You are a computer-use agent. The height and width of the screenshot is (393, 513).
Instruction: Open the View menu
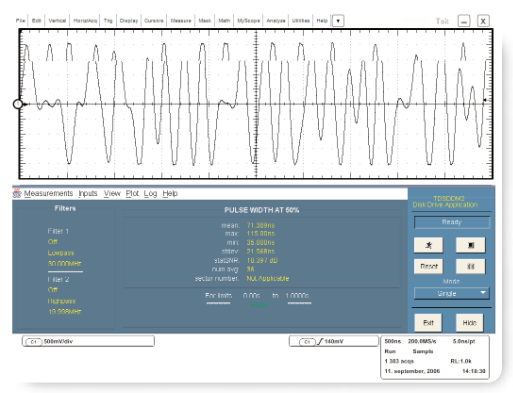pyautogui.click(x=112, y=193)
